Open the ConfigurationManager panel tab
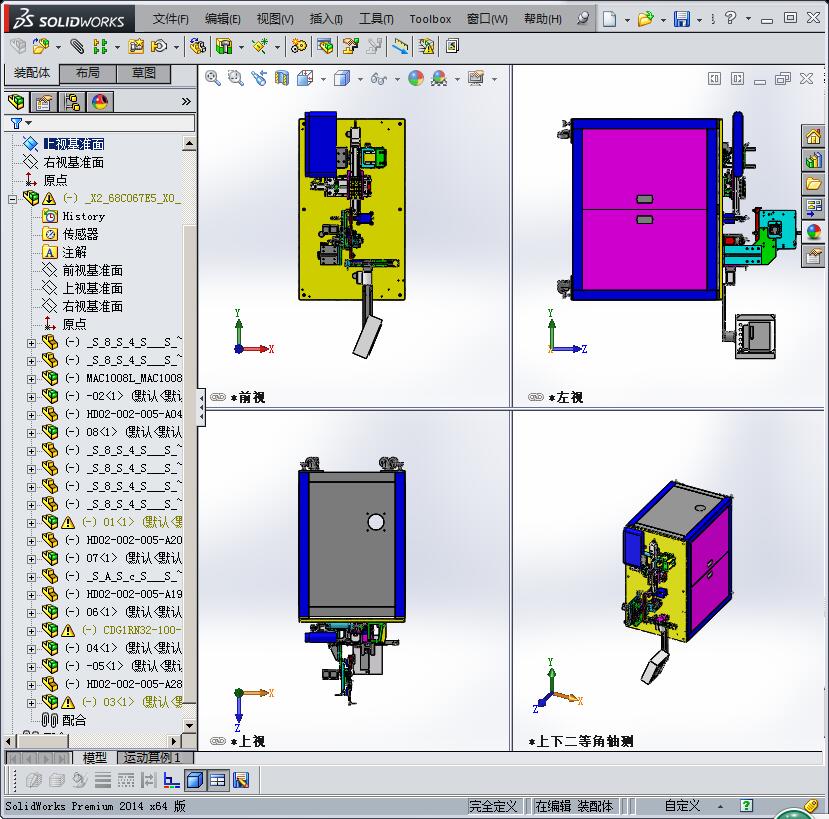Screen dimensions: 829x819 click(72, 102)
